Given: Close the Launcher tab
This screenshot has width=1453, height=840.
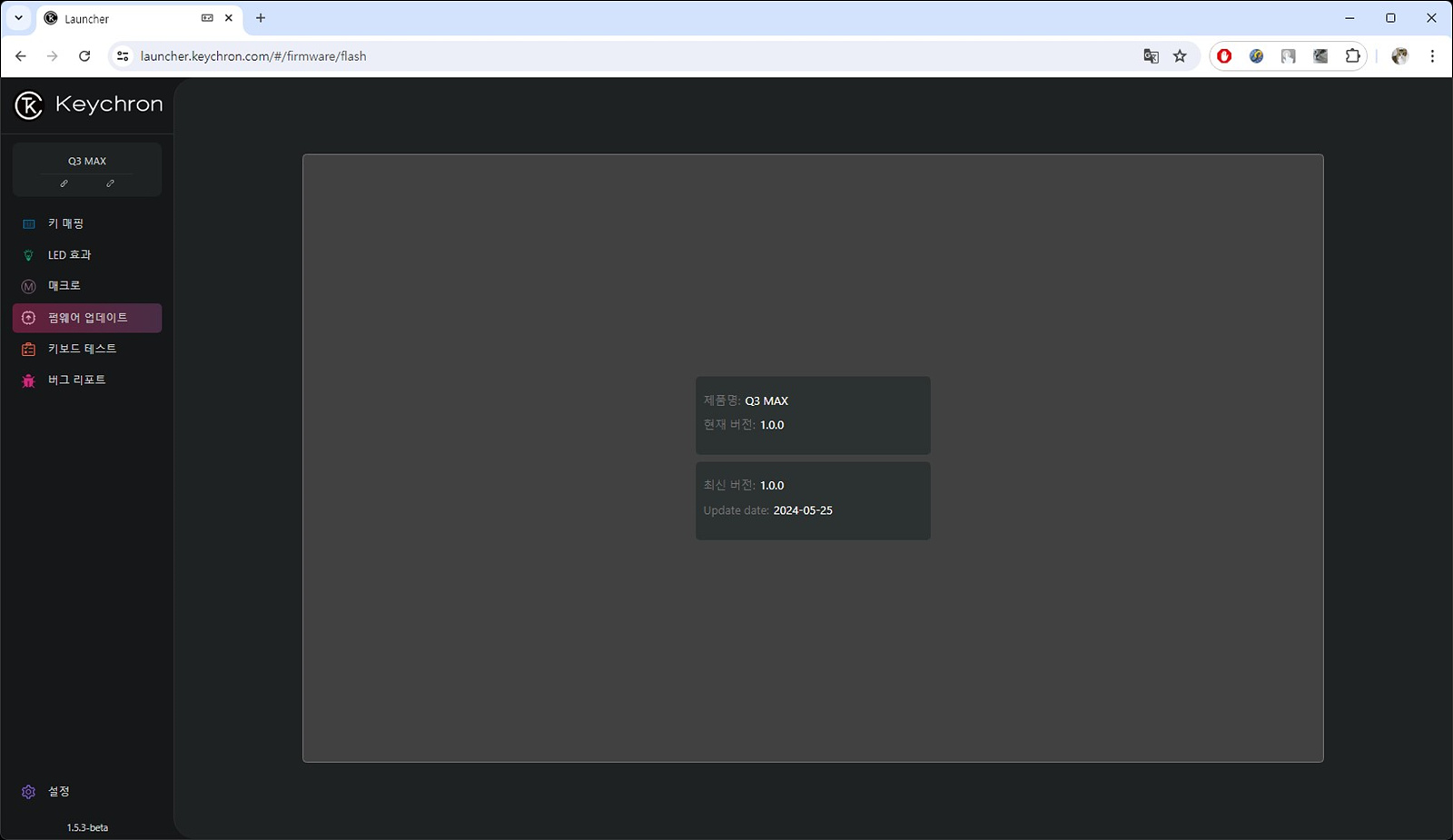Looking at the screenshot, I should pos(229,18).
